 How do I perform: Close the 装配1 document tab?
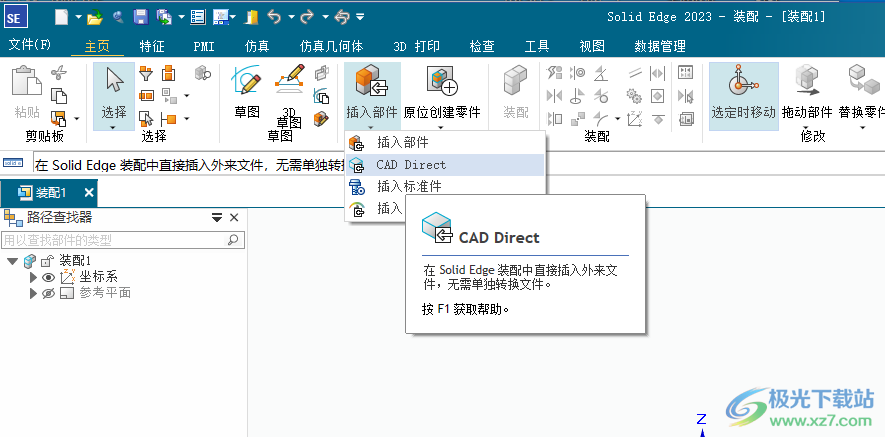89,193
